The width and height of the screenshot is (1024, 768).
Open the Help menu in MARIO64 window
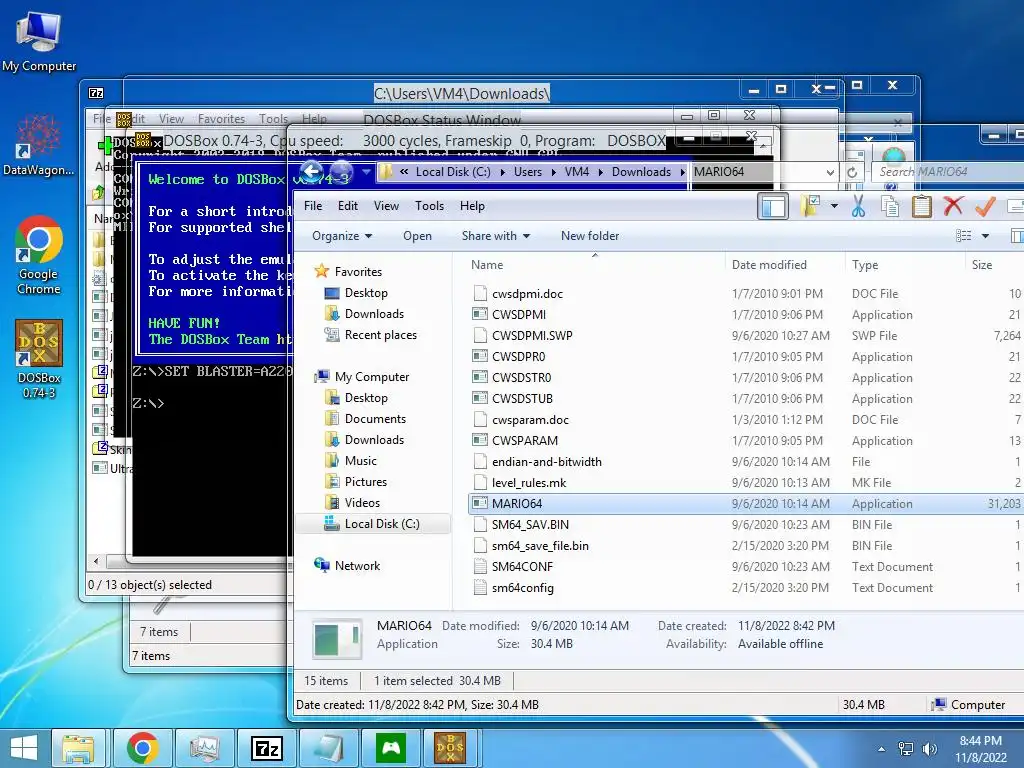point(472,206)
